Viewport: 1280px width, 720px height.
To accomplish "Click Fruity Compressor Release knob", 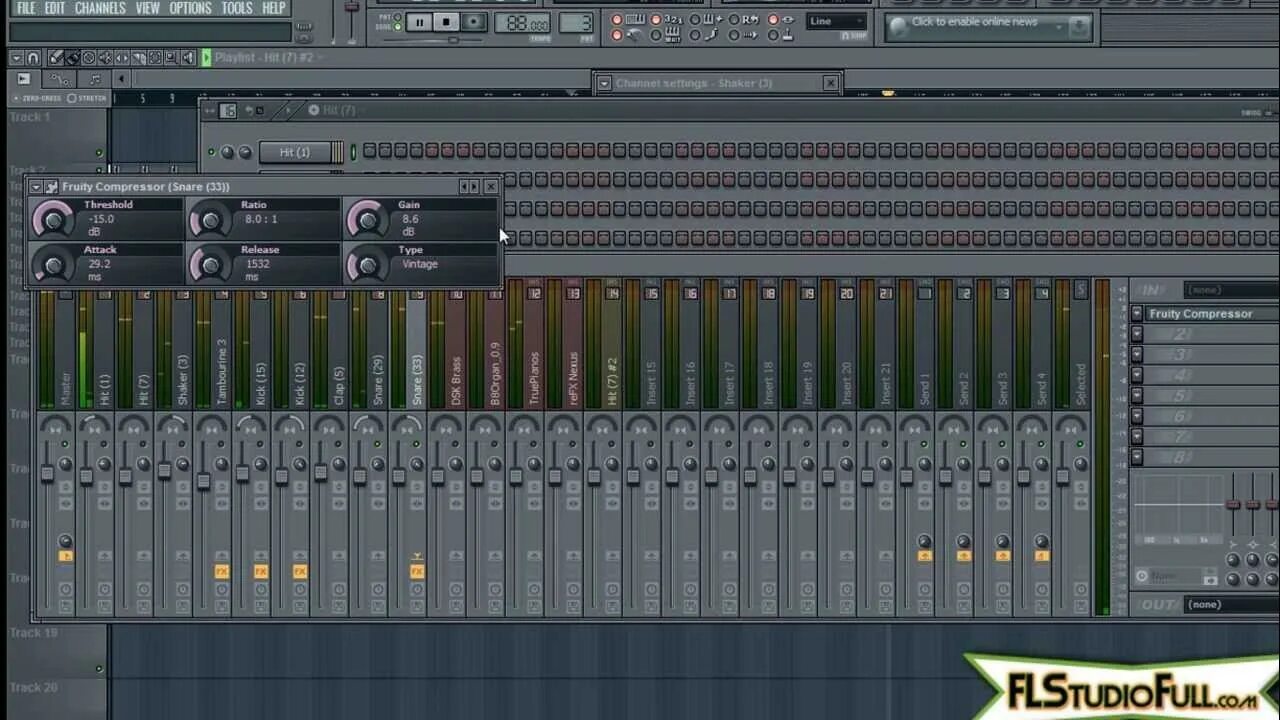I will 210,264.
